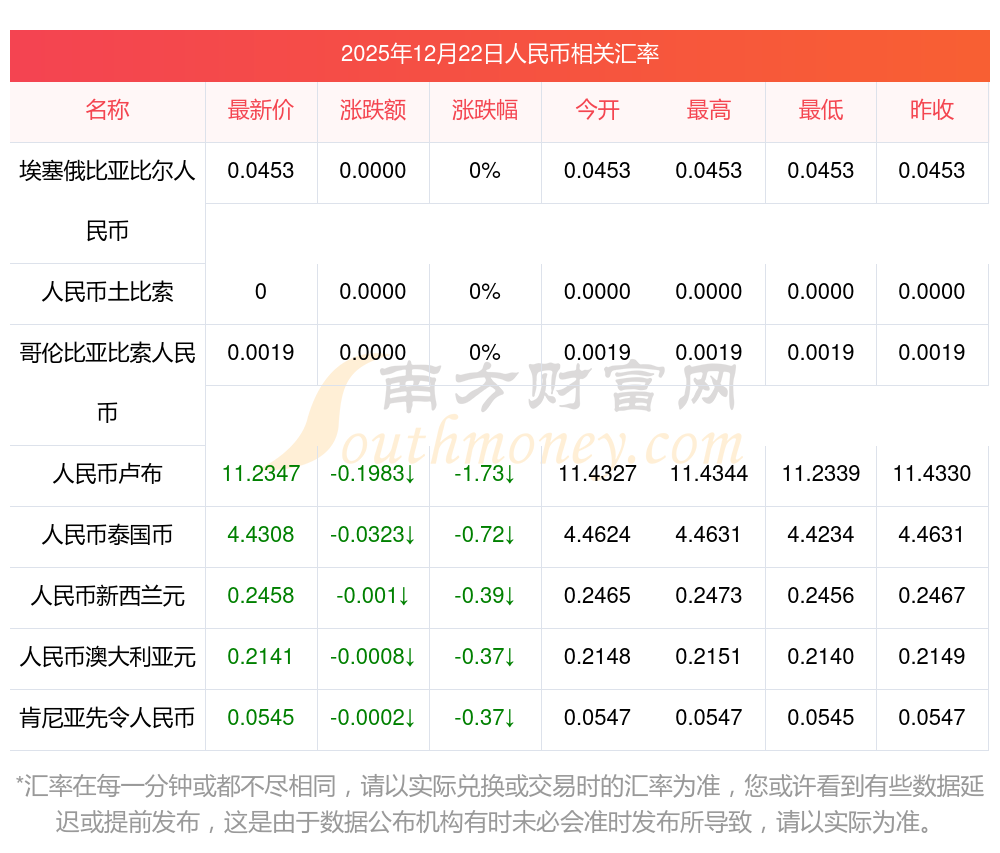Click the 肯尼亚先令人民币 row name

pyautogui.click(x=107, y=718)
